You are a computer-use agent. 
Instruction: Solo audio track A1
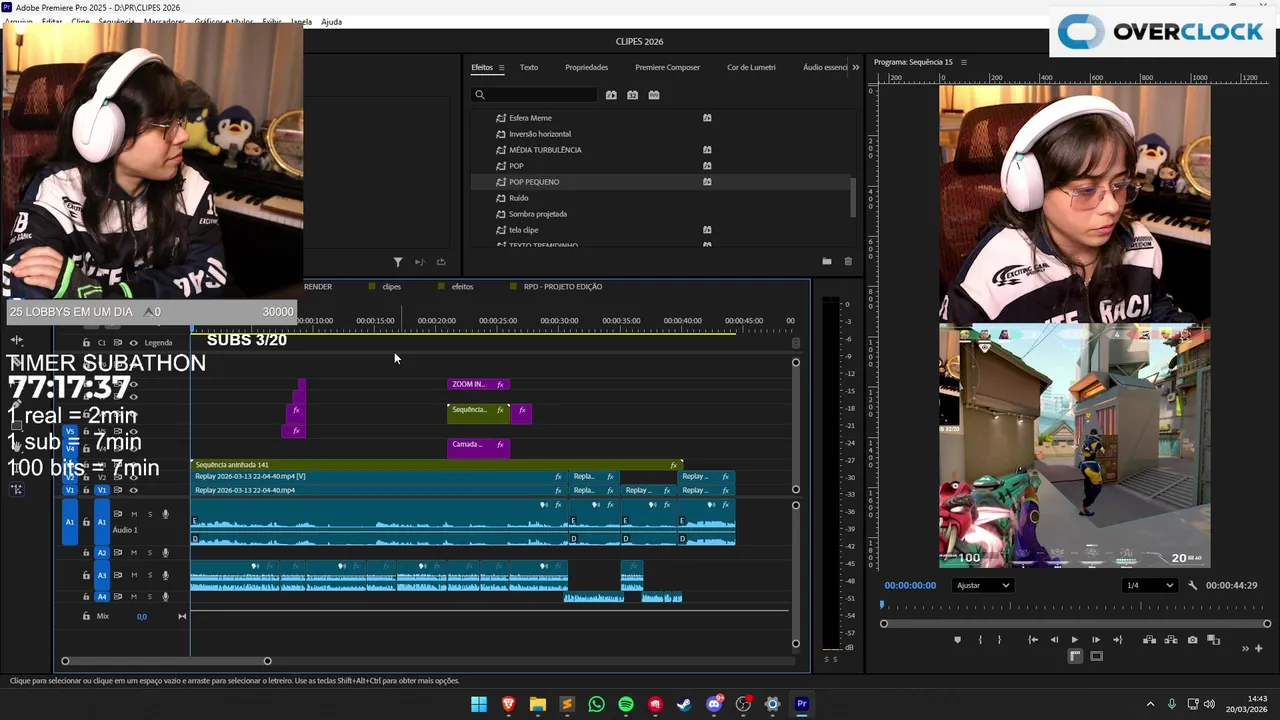tap(150, 514)
